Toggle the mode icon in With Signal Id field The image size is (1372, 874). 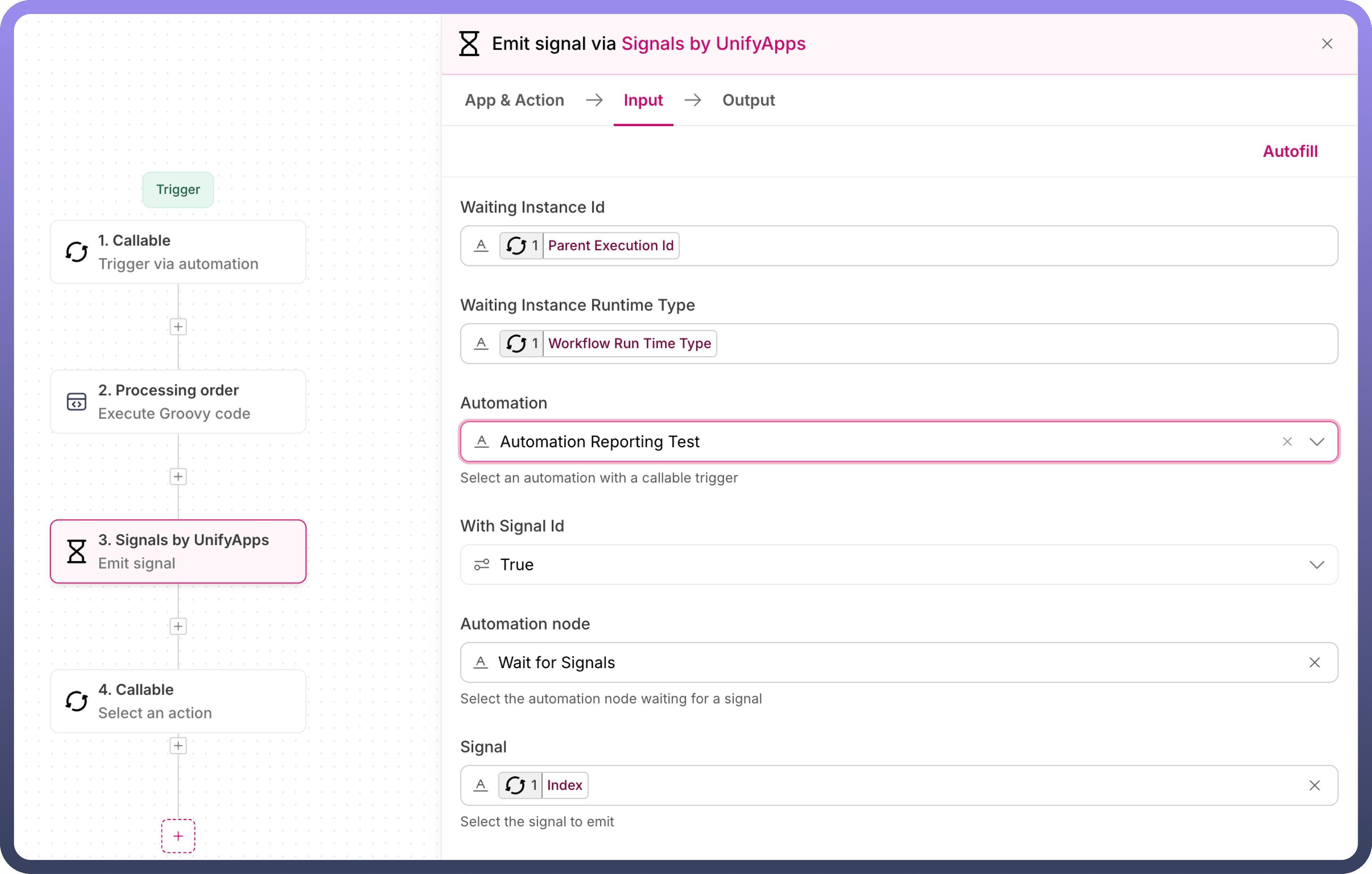tap(482, 564)
